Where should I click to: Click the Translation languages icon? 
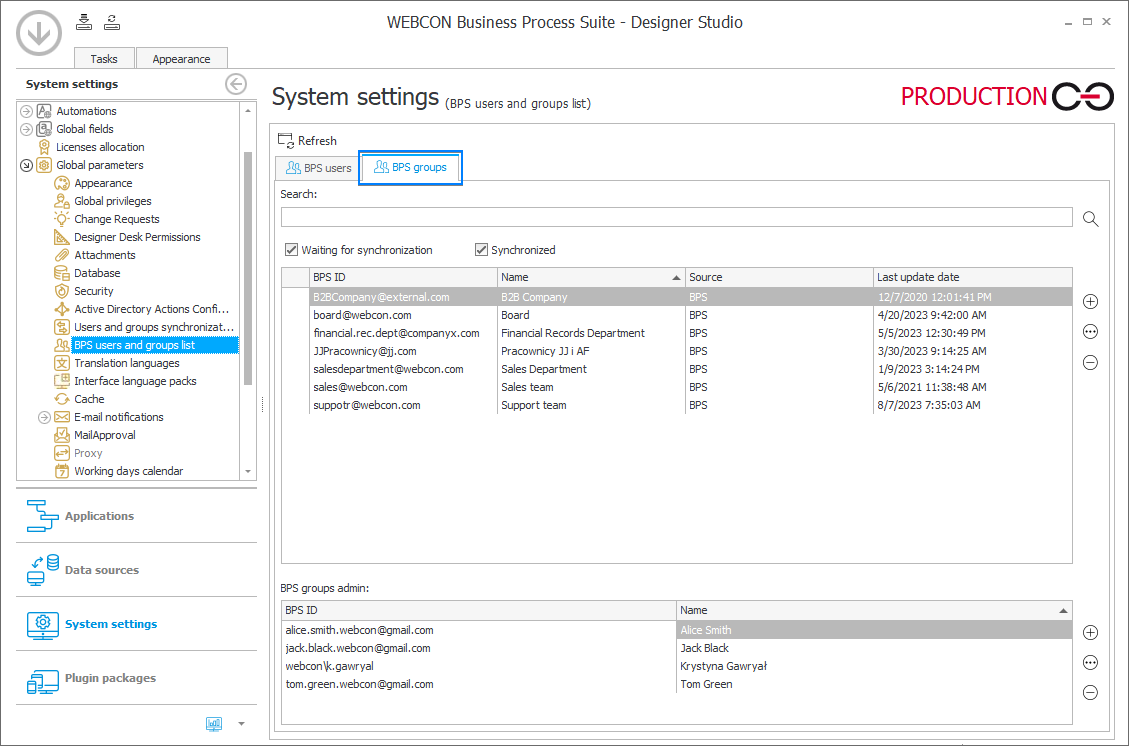62,363
